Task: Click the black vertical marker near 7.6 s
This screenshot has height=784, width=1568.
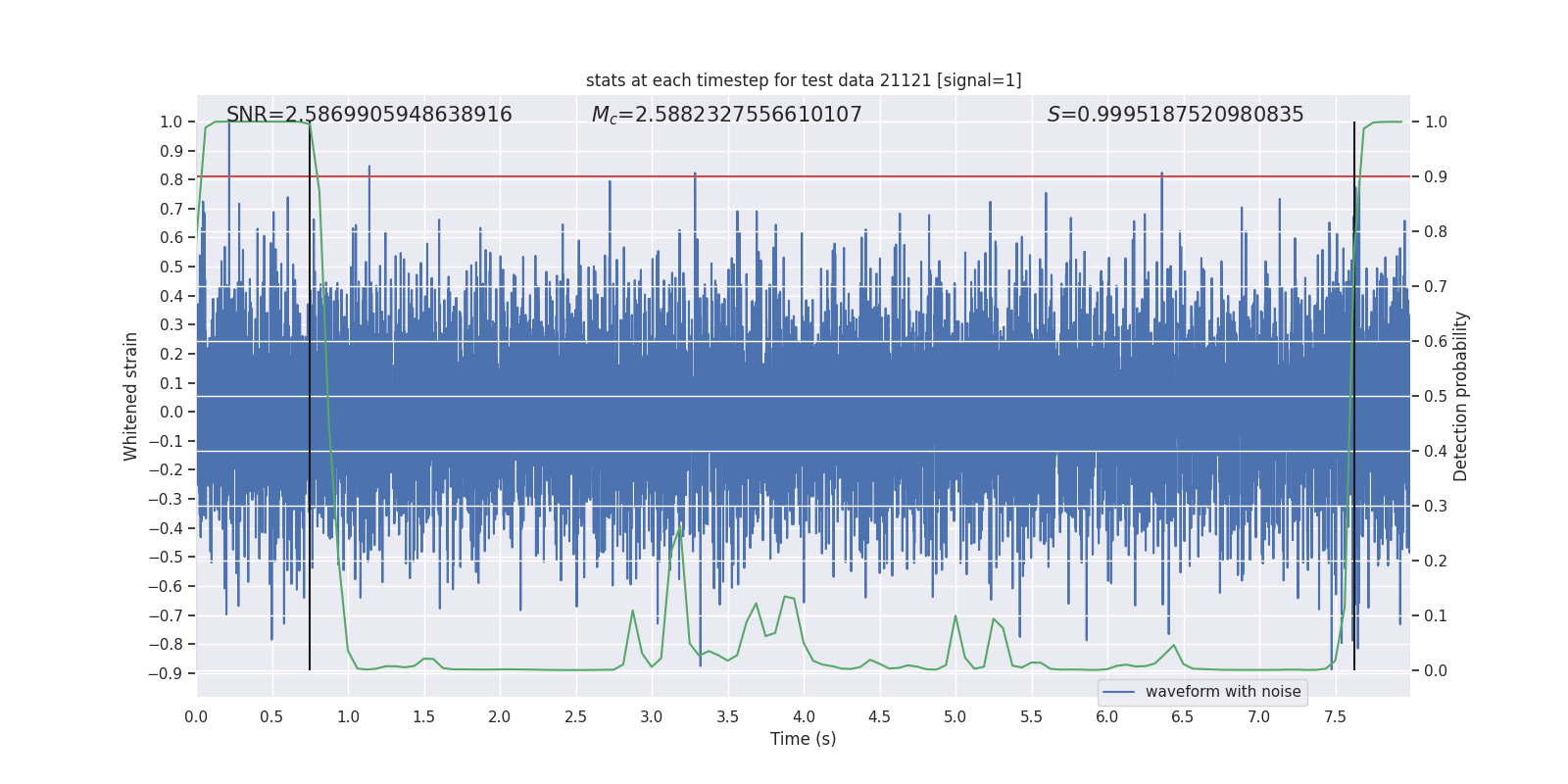Action: pos(1354,392)
